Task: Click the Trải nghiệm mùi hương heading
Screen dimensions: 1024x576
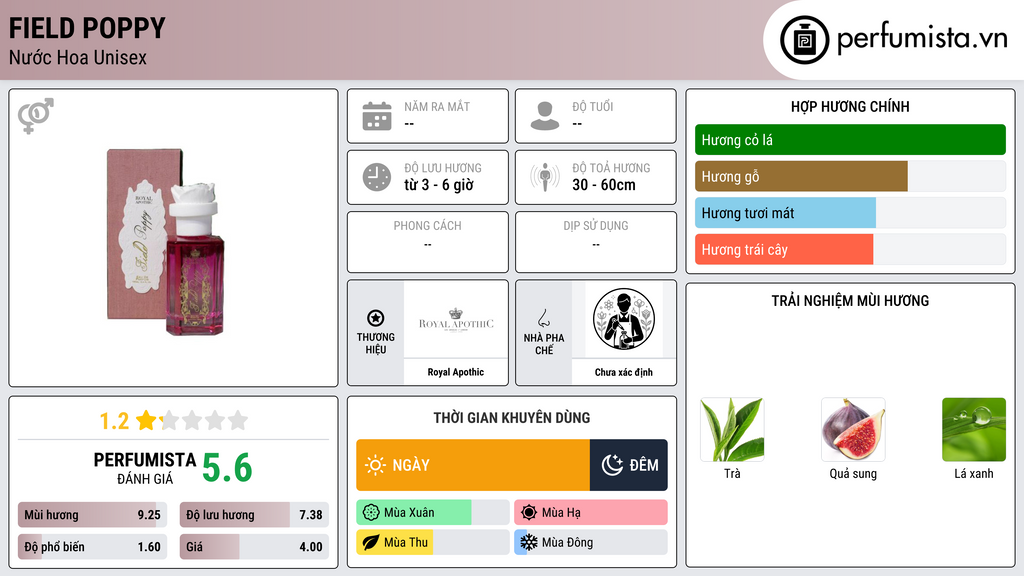Action: [x=850, y=301]
